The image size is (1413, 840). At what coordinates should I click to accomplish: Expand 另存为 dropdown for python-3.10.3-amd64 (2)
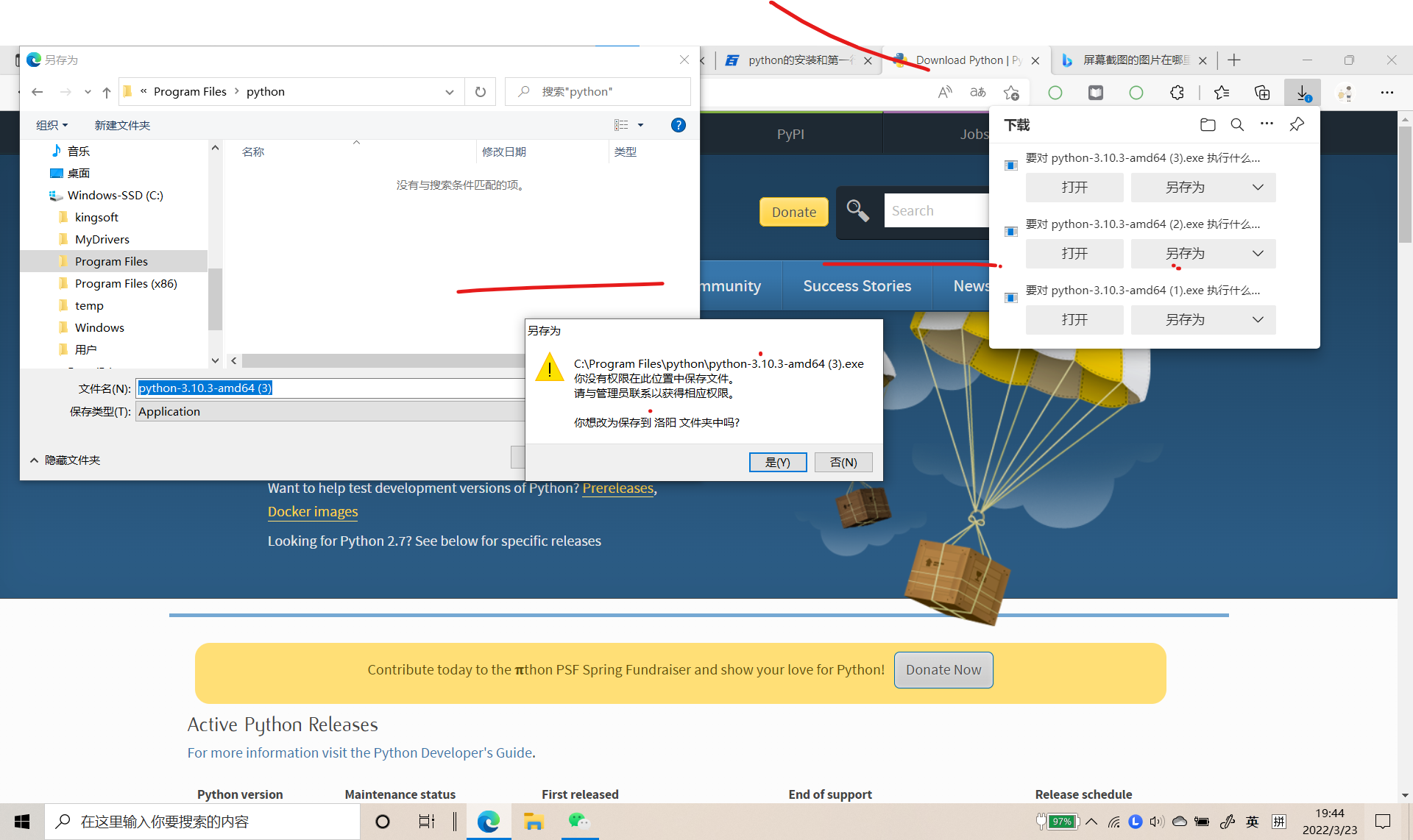tap(1258, 254)
